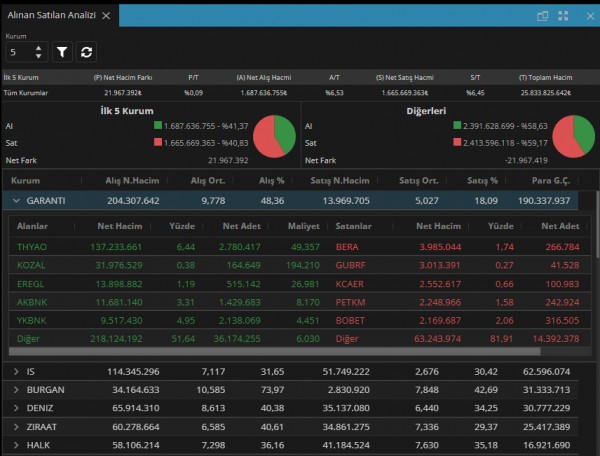Click Net Fark value -21.967.419
600x456 pixels.
click(x=526, y=160)
